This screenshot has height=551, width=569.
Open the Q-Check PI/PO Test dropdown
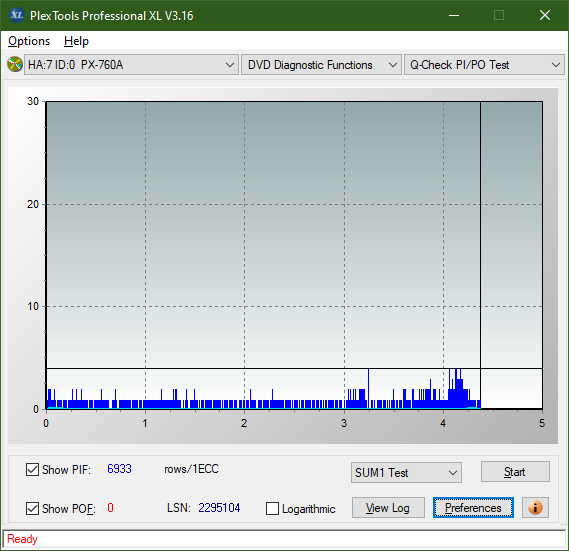coord(484,65)
